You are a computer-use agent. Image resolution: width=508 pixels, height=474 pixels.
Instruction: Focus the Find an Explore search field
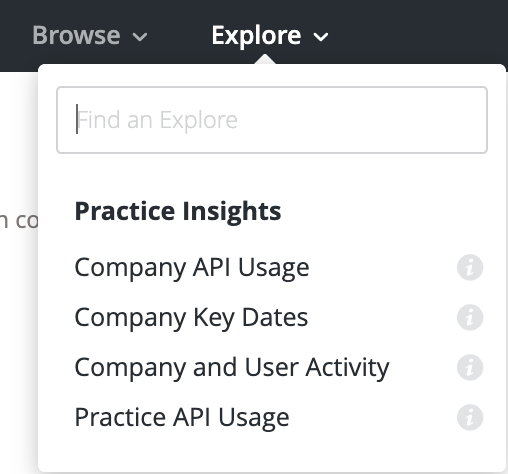coord(272,120)
